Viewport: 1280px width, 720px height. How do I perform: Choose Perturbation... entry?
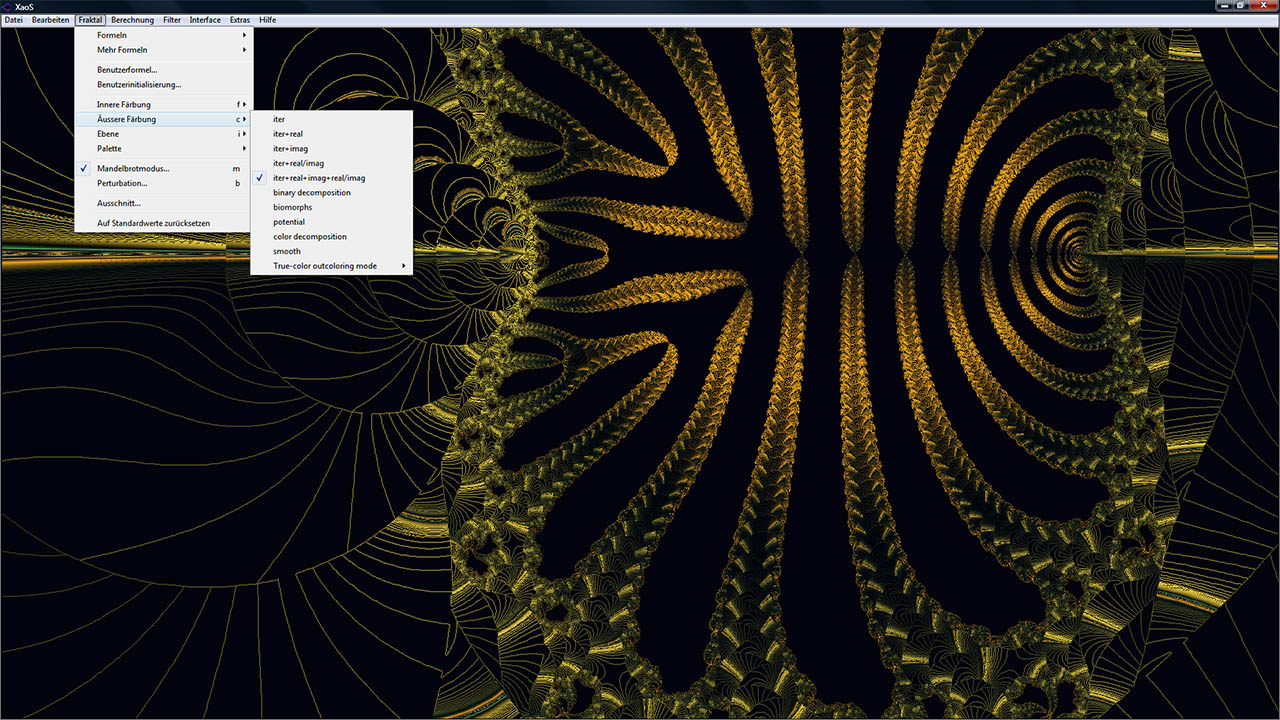coord(164,183)
